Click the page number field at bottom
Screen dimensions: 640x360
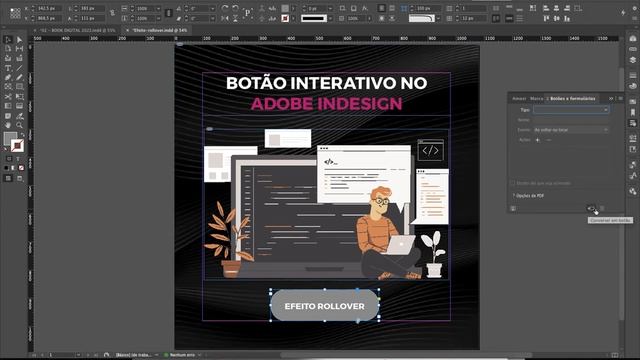tap(62, 355)
